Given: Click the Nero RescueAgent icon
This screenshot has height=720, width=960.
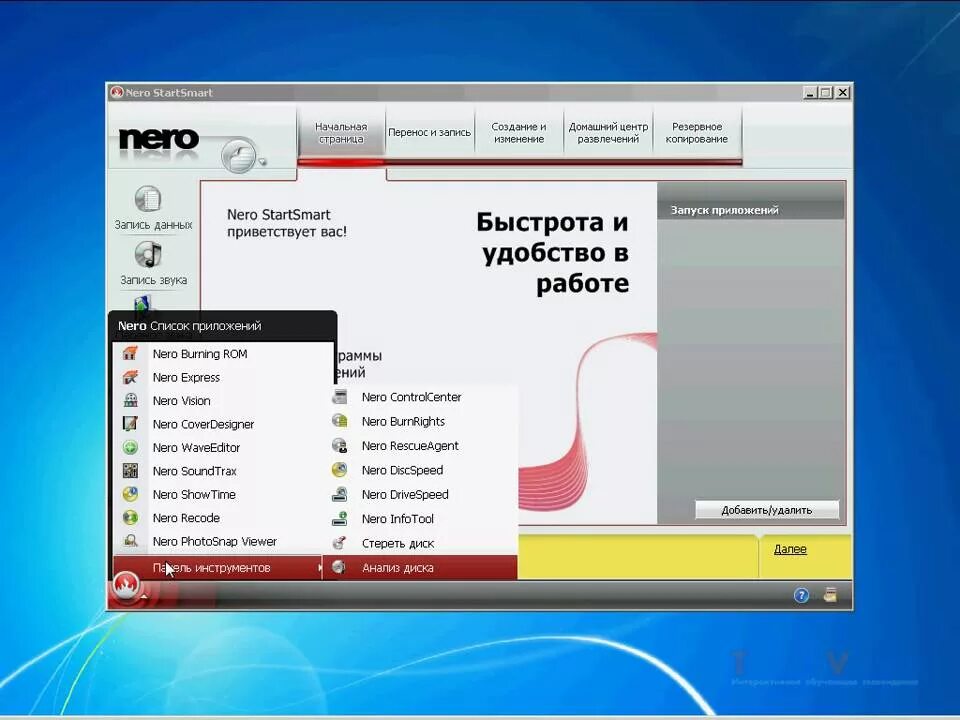Looking at the screenshot, I should tap(339, 446).
